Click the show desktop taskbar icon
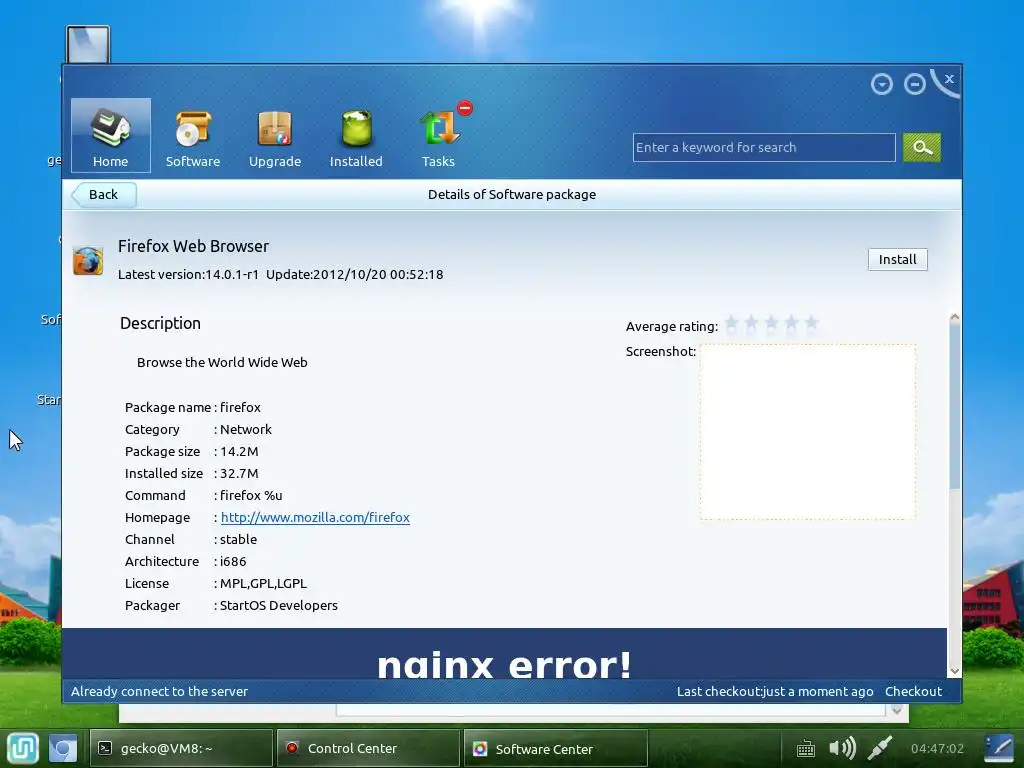The image size is (1024, 768). pyautogui.click(x=63, y=748)
